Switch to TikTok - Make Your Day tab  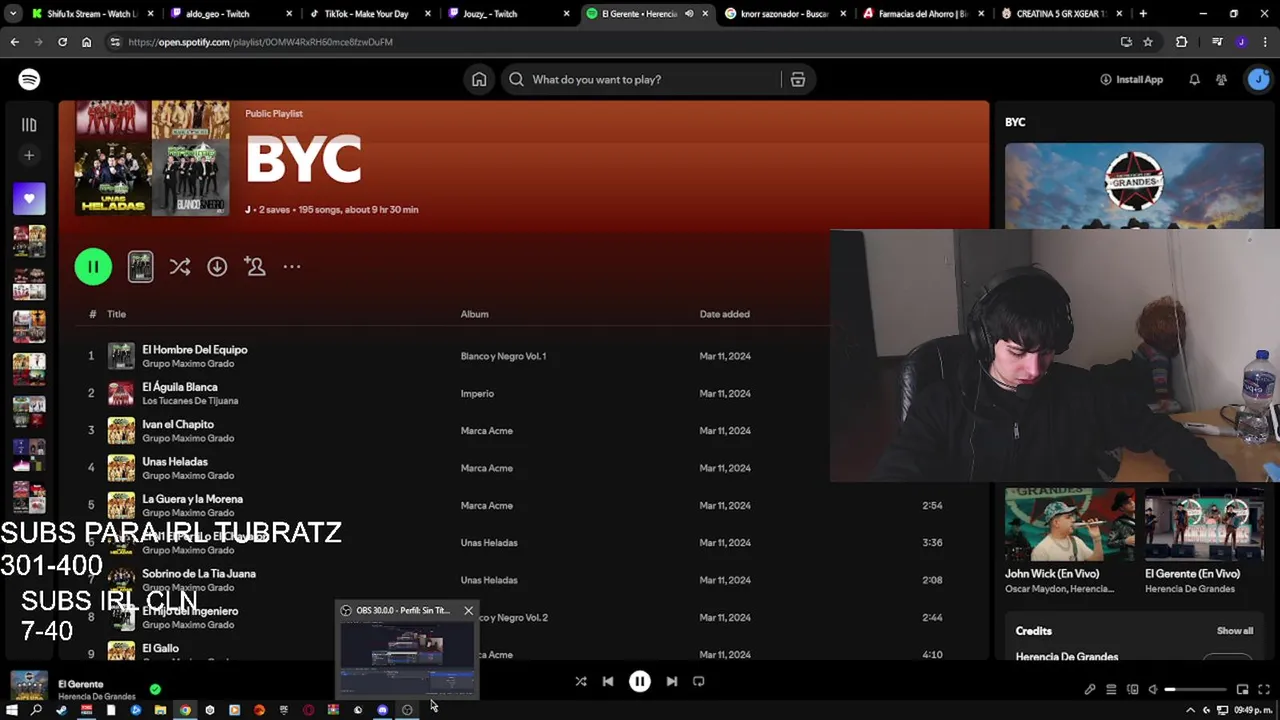pyautogui.click(x=365, y=14)
